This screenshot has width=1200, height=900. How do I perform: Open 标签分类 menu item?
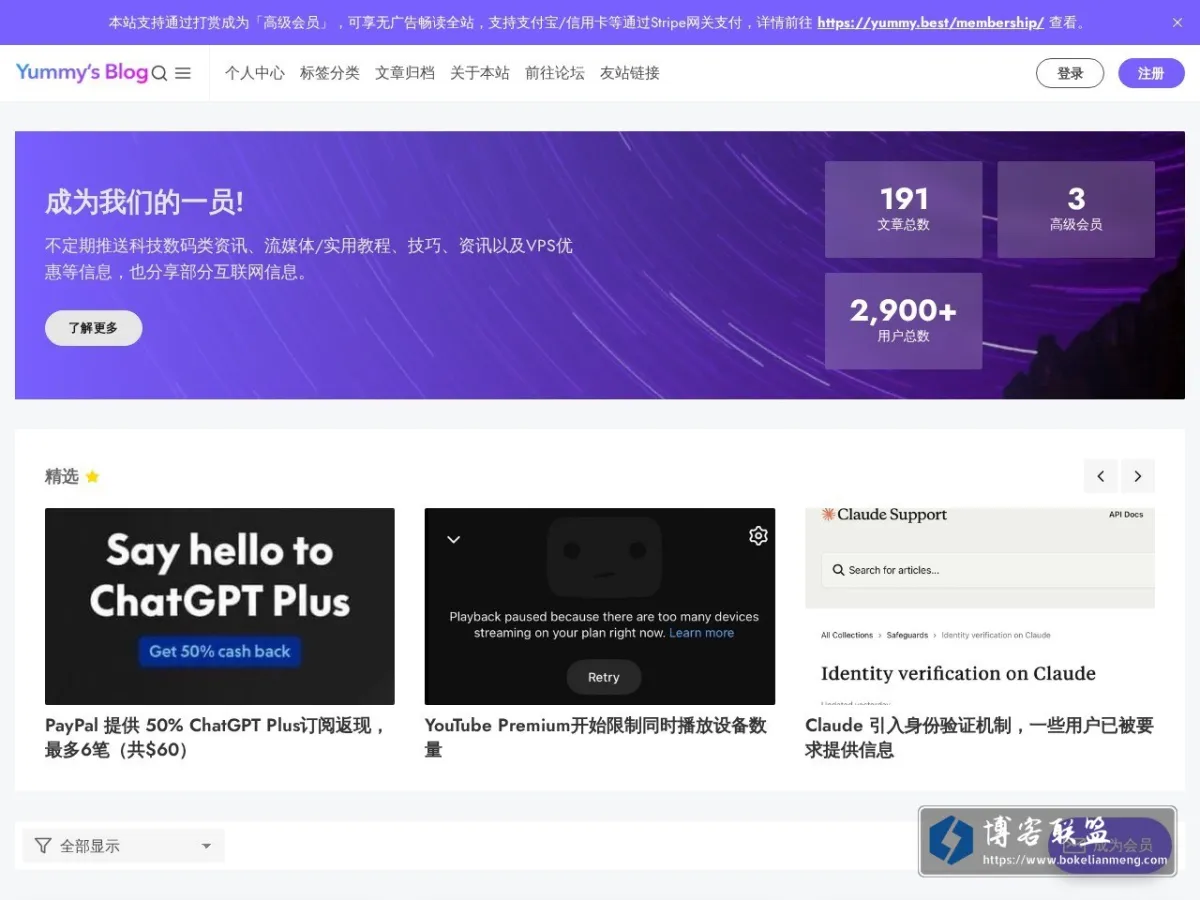pyautogui.click(x=330, y=73)
